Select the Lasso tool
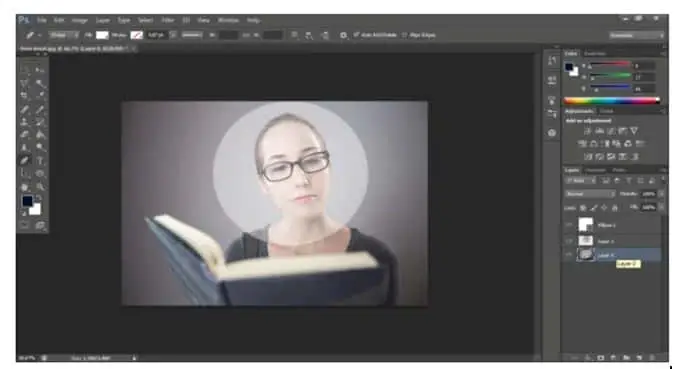Viewport: 677px width, 369px height. tap(25, 82)
